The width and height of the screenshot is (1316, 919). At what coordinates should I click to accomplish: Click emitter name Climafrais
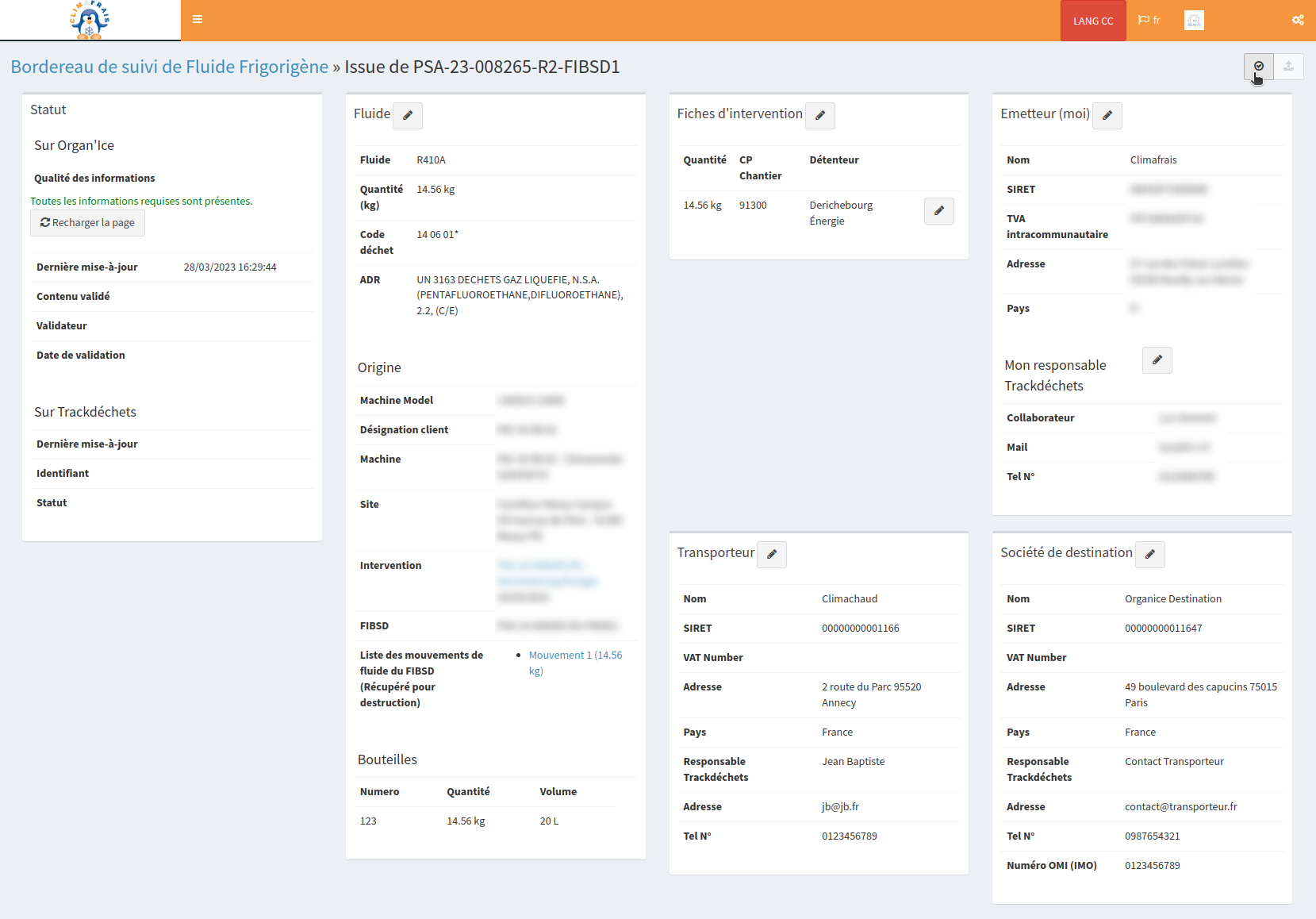(x=1153, y=160)
